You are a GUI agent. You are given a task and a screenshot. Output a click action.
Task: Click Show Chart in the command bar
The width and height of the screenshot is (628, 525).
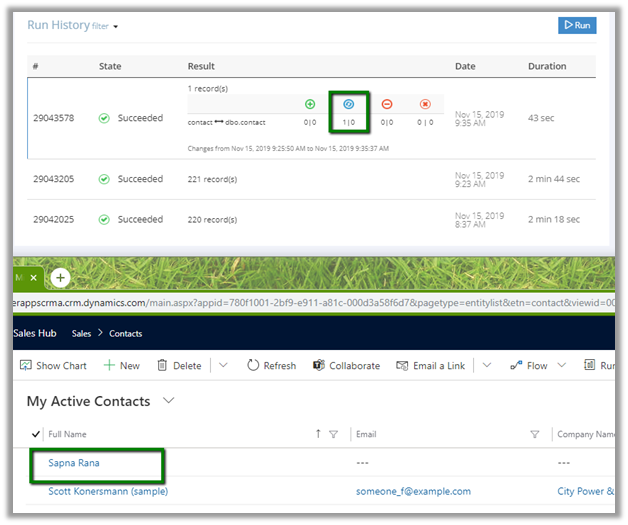[53, 366]
